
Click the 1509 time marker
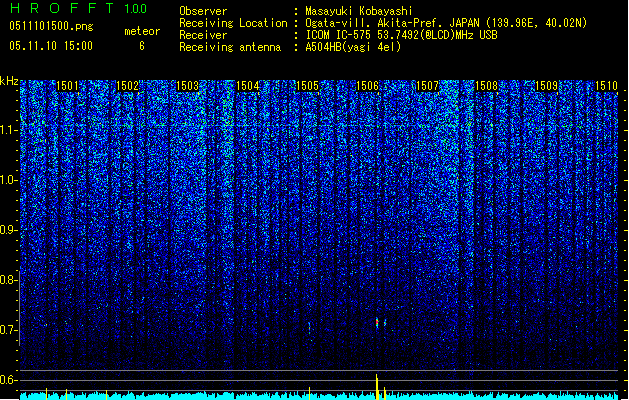pos(547,86)
